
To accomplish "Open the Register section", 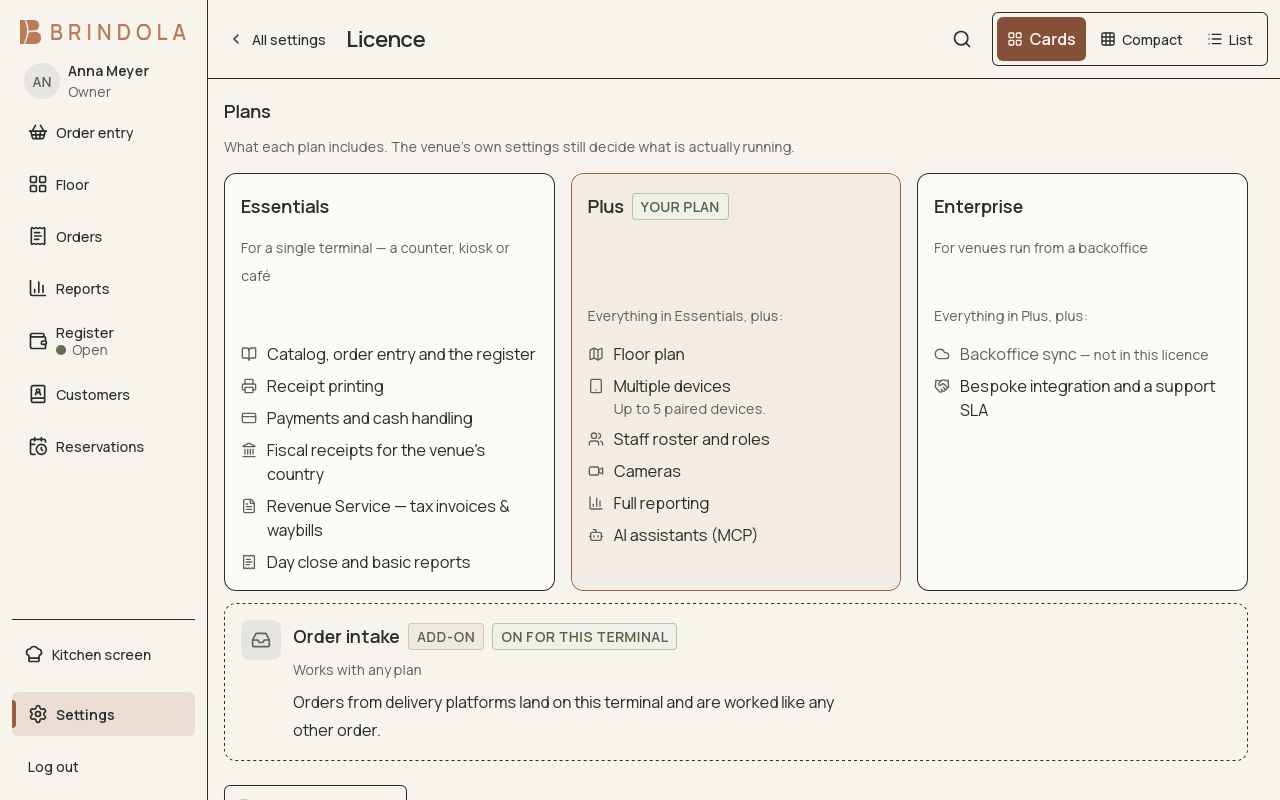I will 103,341.
